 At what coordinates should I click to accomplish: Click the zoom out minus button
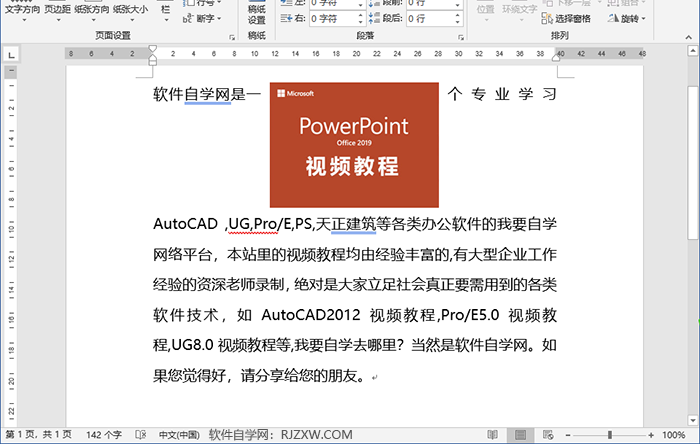568,435
